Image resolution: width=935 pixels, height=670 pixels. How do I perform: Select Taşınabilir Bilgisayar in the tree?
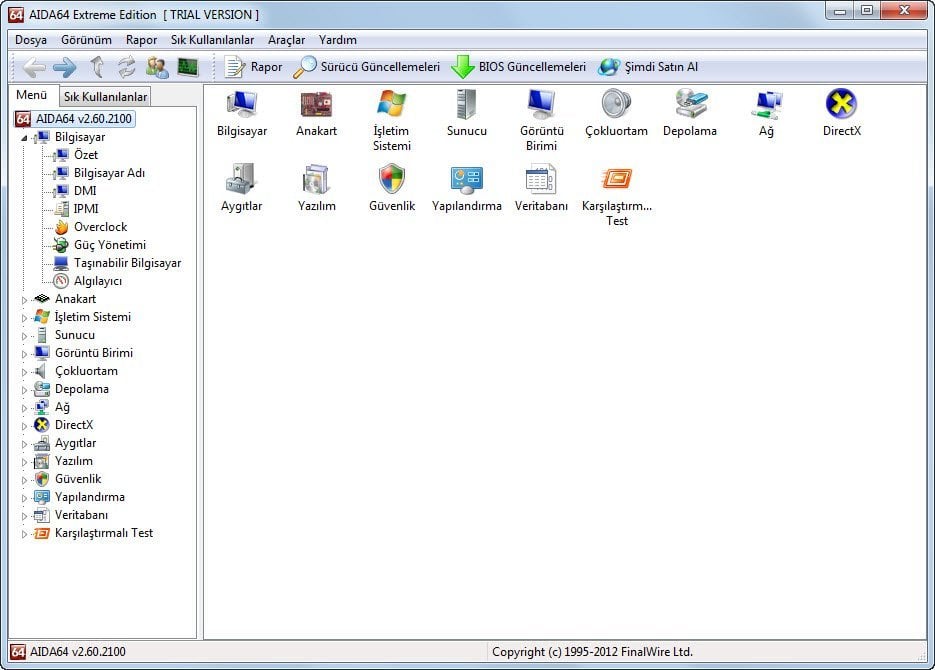pyautogui.click(x=127, y=263)
